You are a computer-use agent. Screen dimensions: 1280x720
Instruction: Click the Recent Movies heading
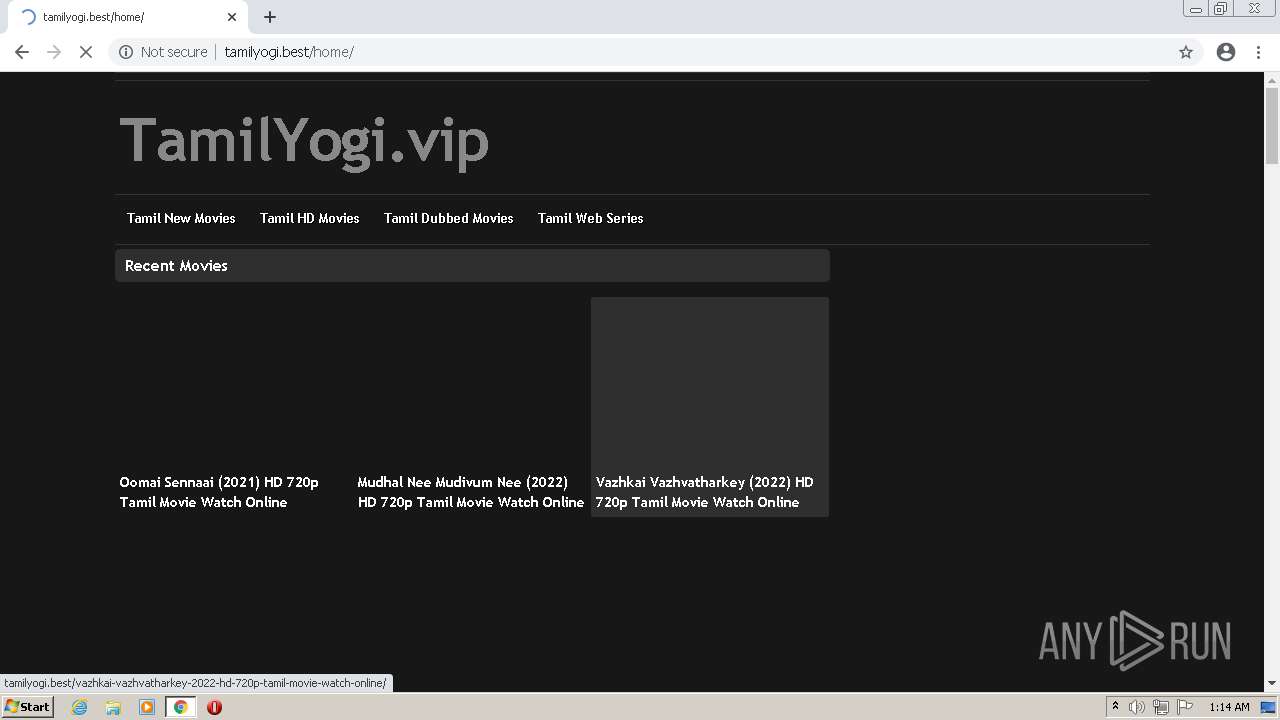(176, 266)
